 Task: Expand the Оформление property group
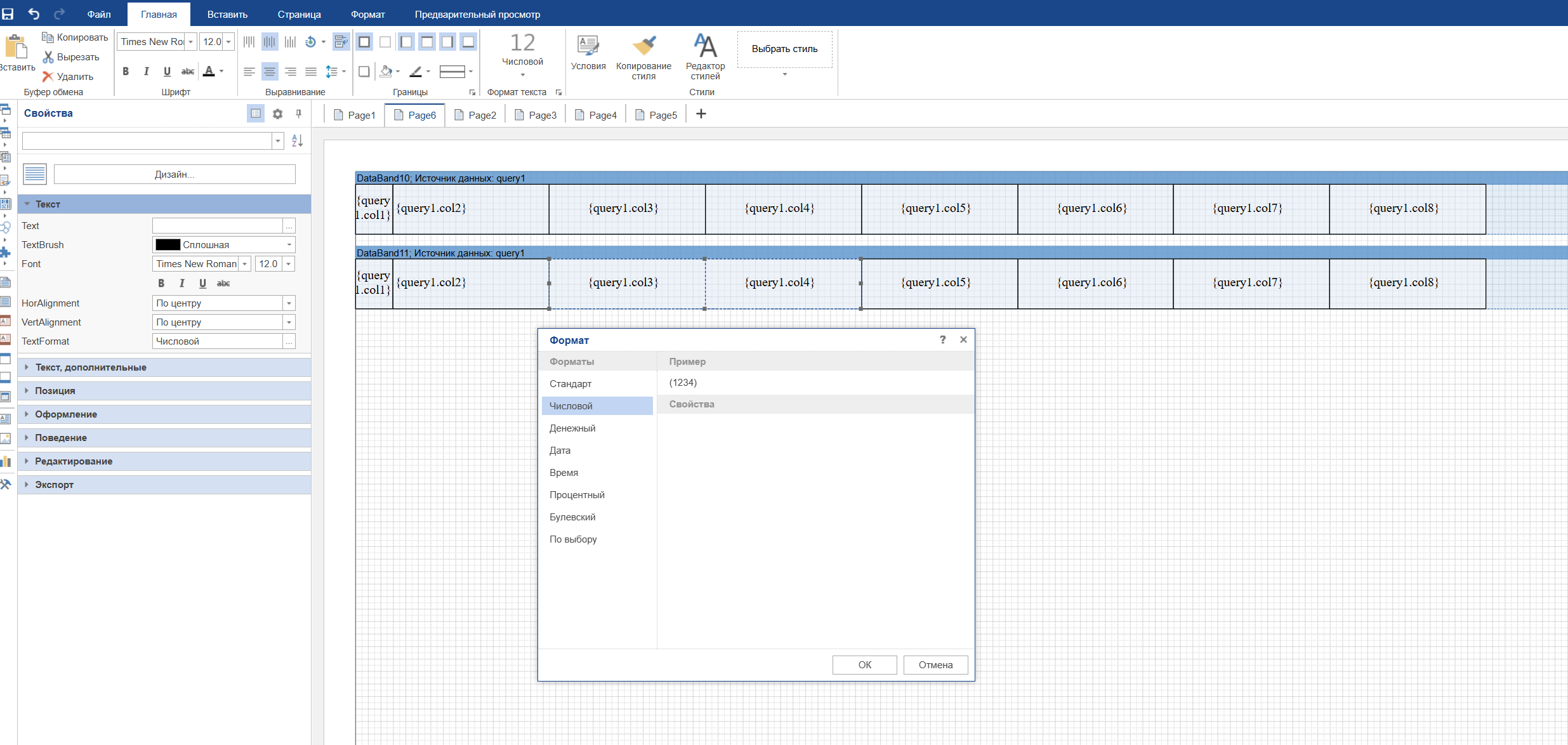click(164, 414)
